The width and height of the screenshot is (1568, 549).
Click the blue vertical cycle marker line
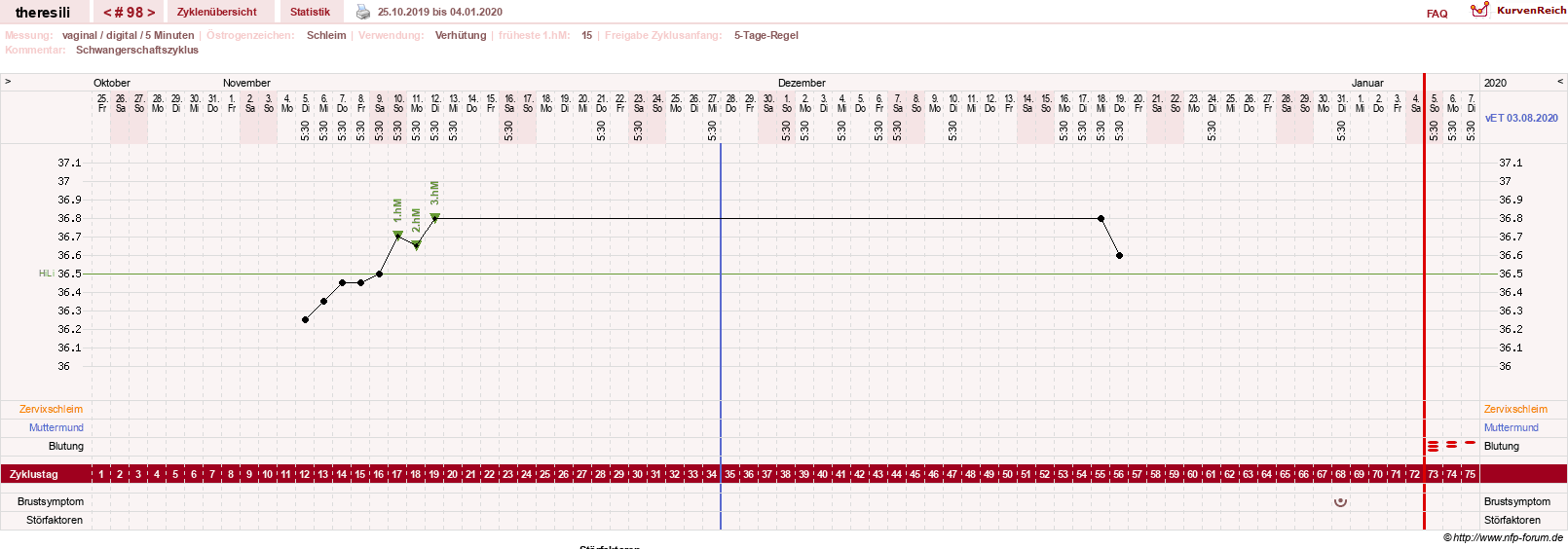coord(721,336)
